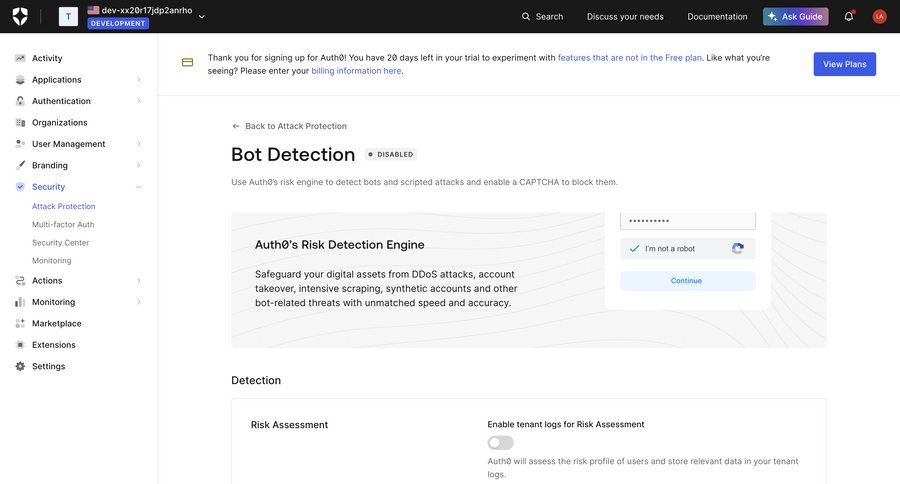
Task: Click Discuss your needs
Action: tap(625, 17)
